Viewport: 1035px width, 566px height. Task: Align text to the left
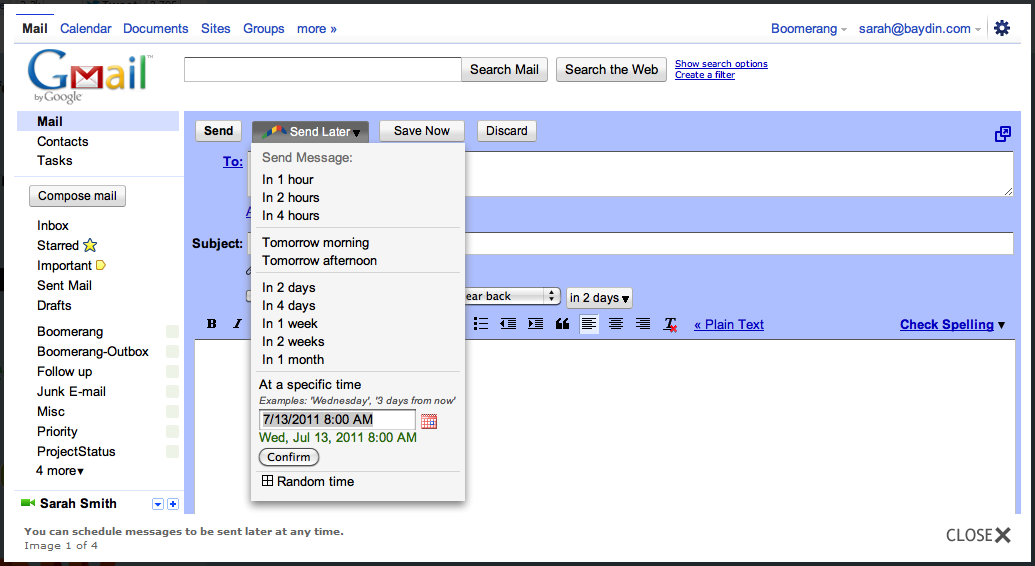coord(589,324)
